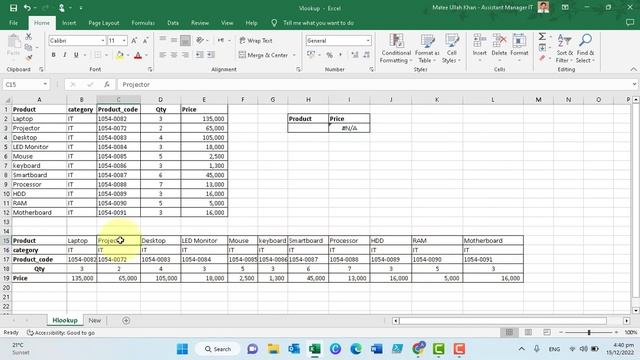Switch to the Page Layout tab
The height and width of the screenshot is (360, 640).
point(104,23)
